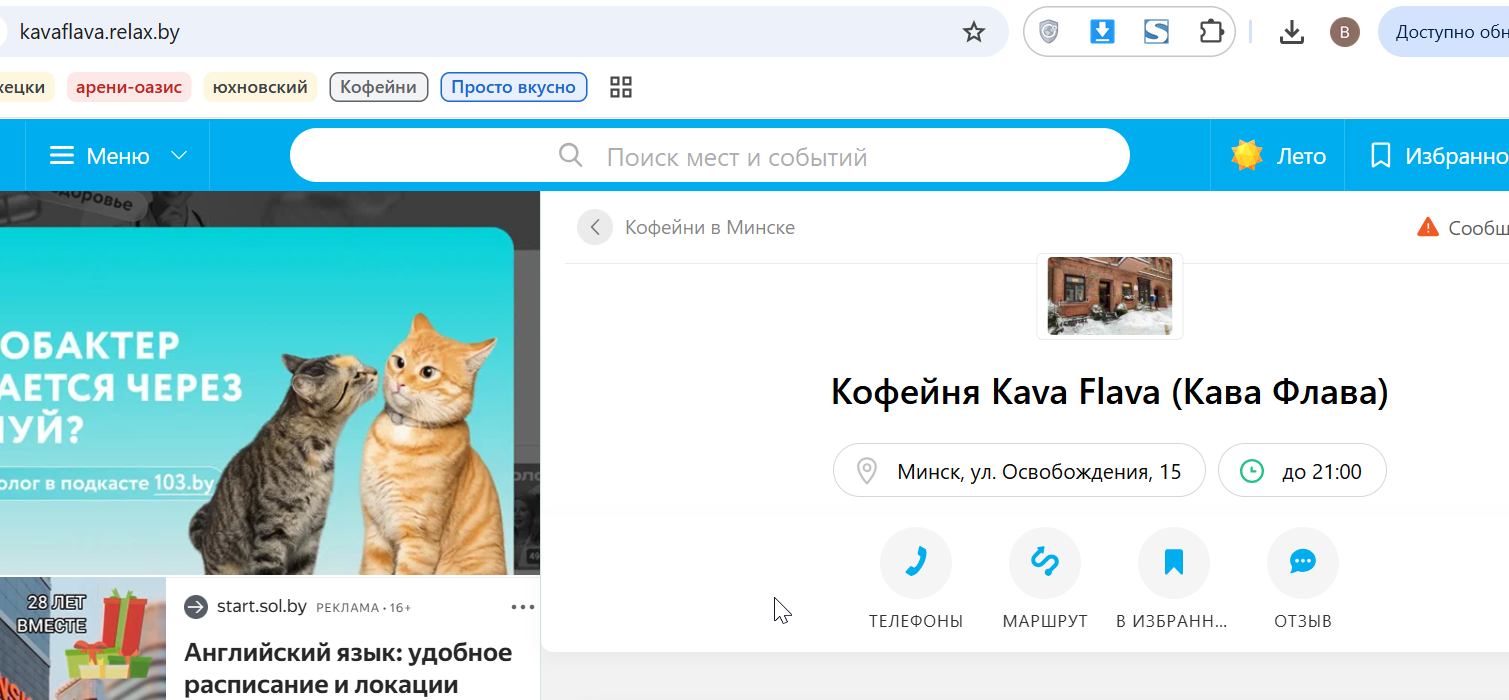This screenshot has width=1509, height=700.
Task: Open the S-shaped extension icon
Action: 1156,32
